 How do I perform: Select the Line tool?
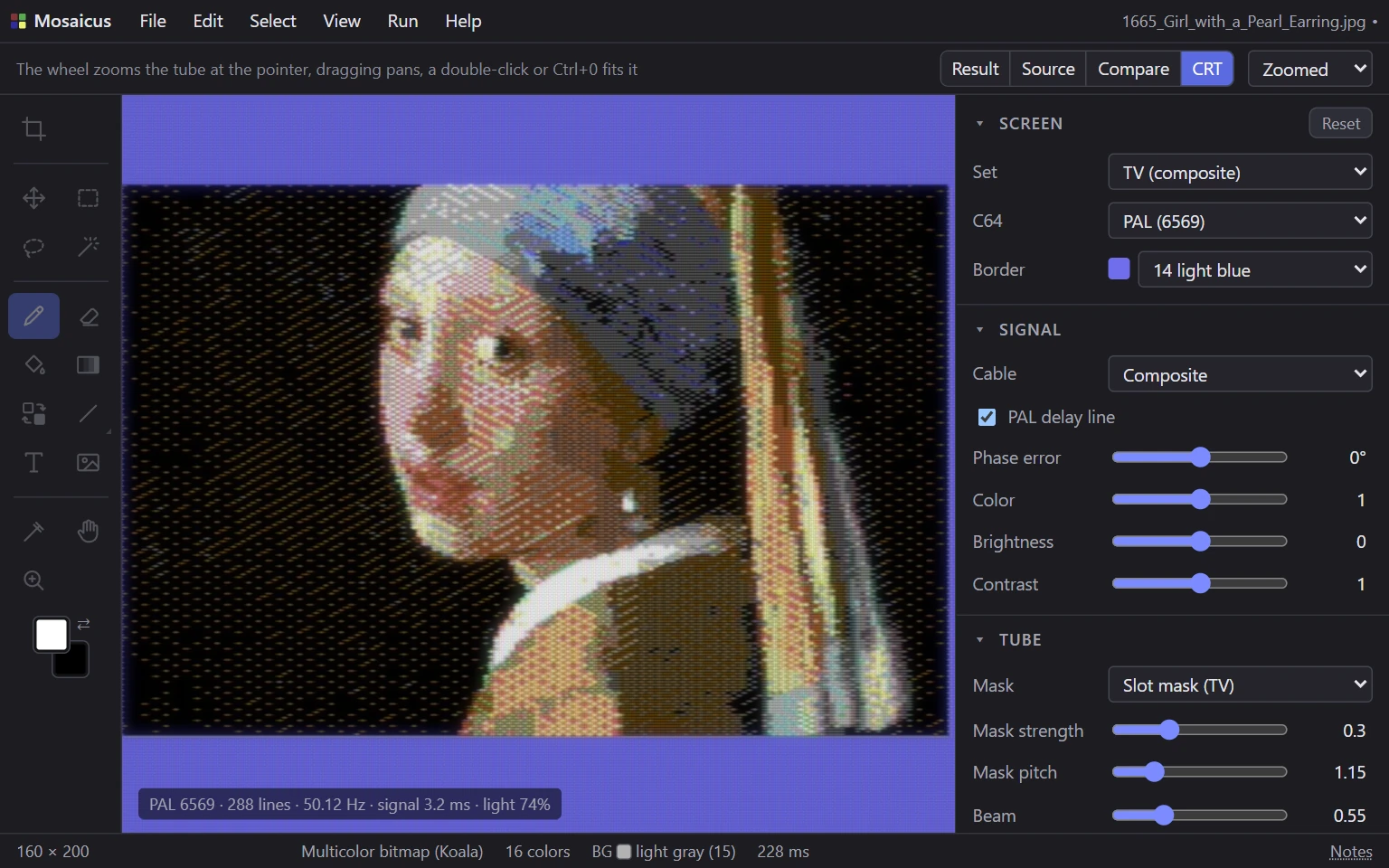(88, 413)
